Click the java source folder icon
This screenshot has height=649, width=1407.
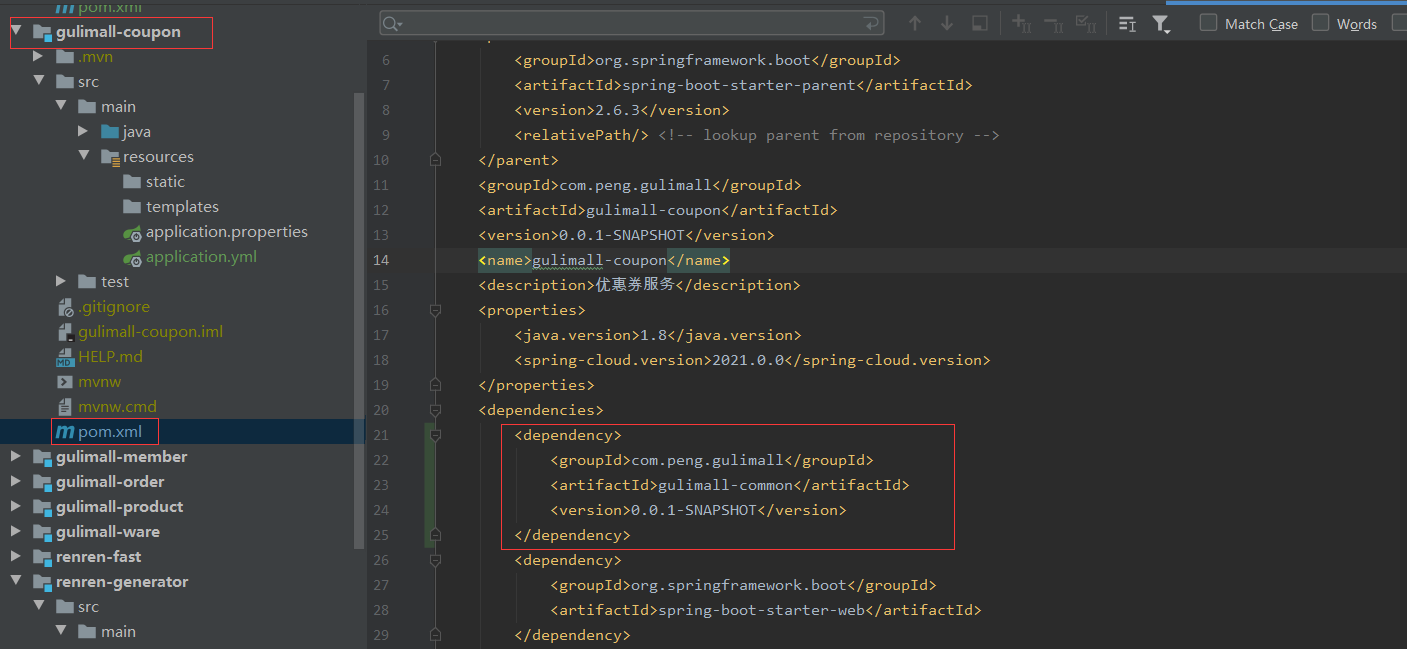tap(110, 132)
